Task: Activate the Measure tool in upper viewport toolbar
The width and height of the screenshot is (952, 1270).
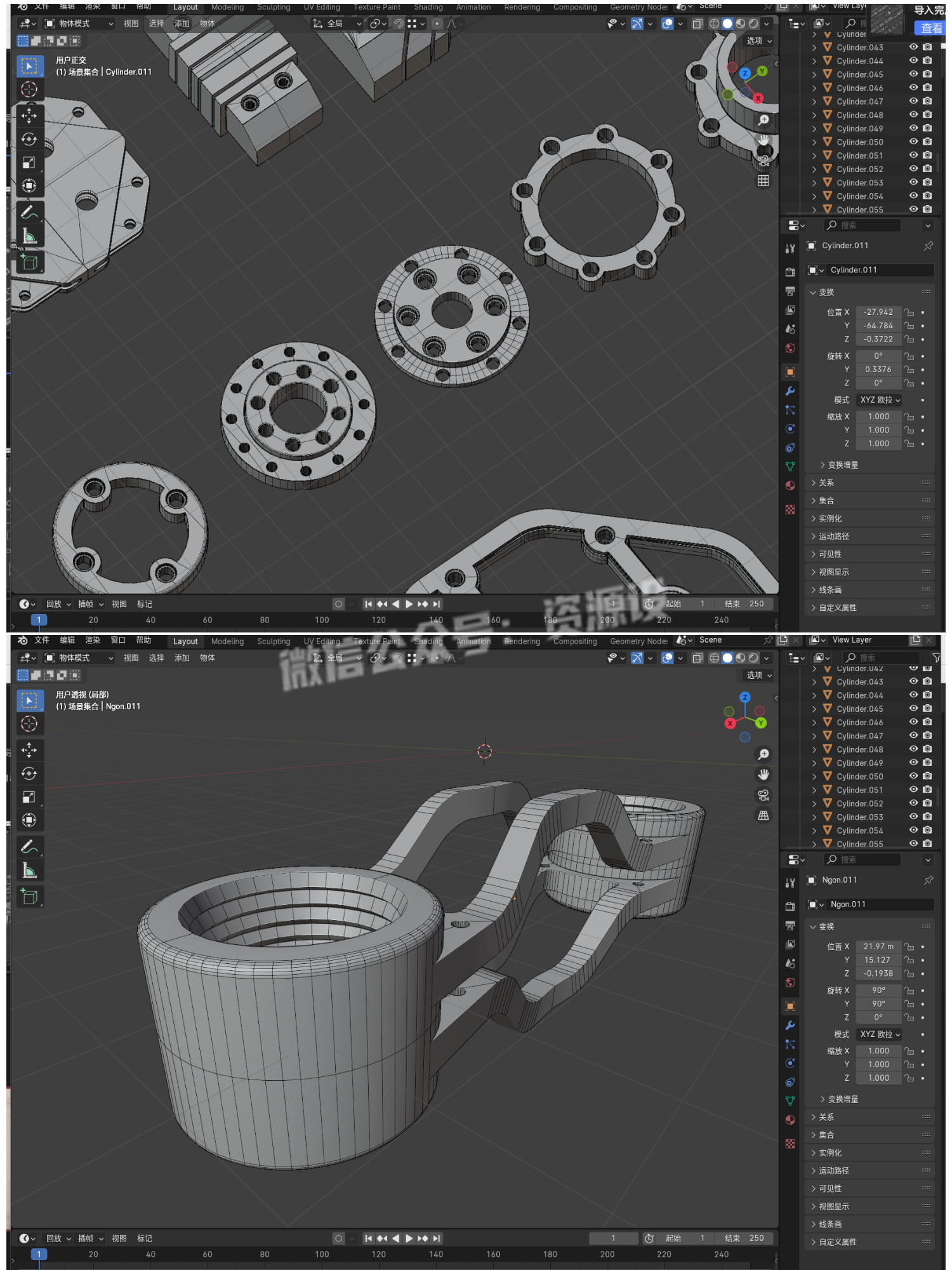Action: click(29, 236)
